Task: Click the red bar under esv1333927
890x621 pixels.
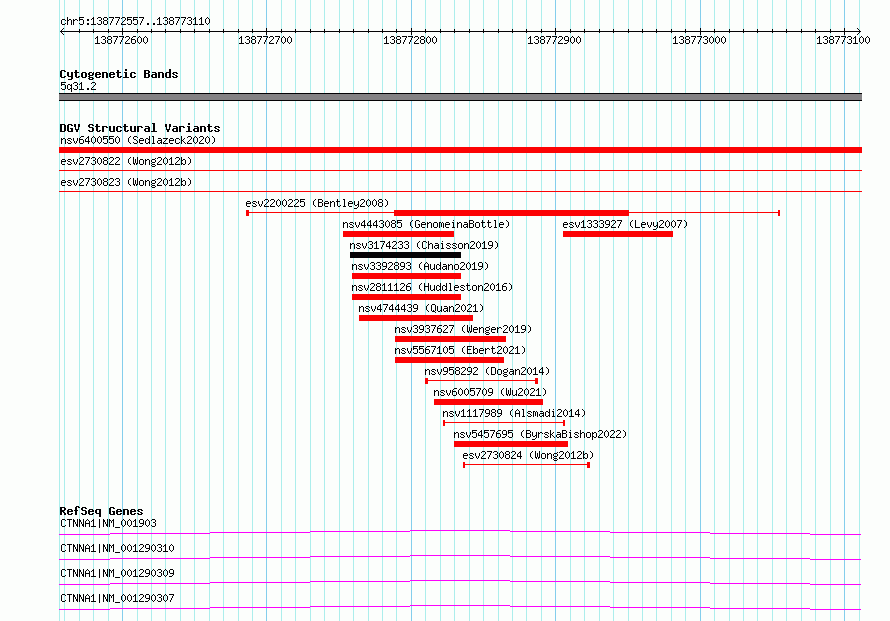Action: tap(618, 234)
